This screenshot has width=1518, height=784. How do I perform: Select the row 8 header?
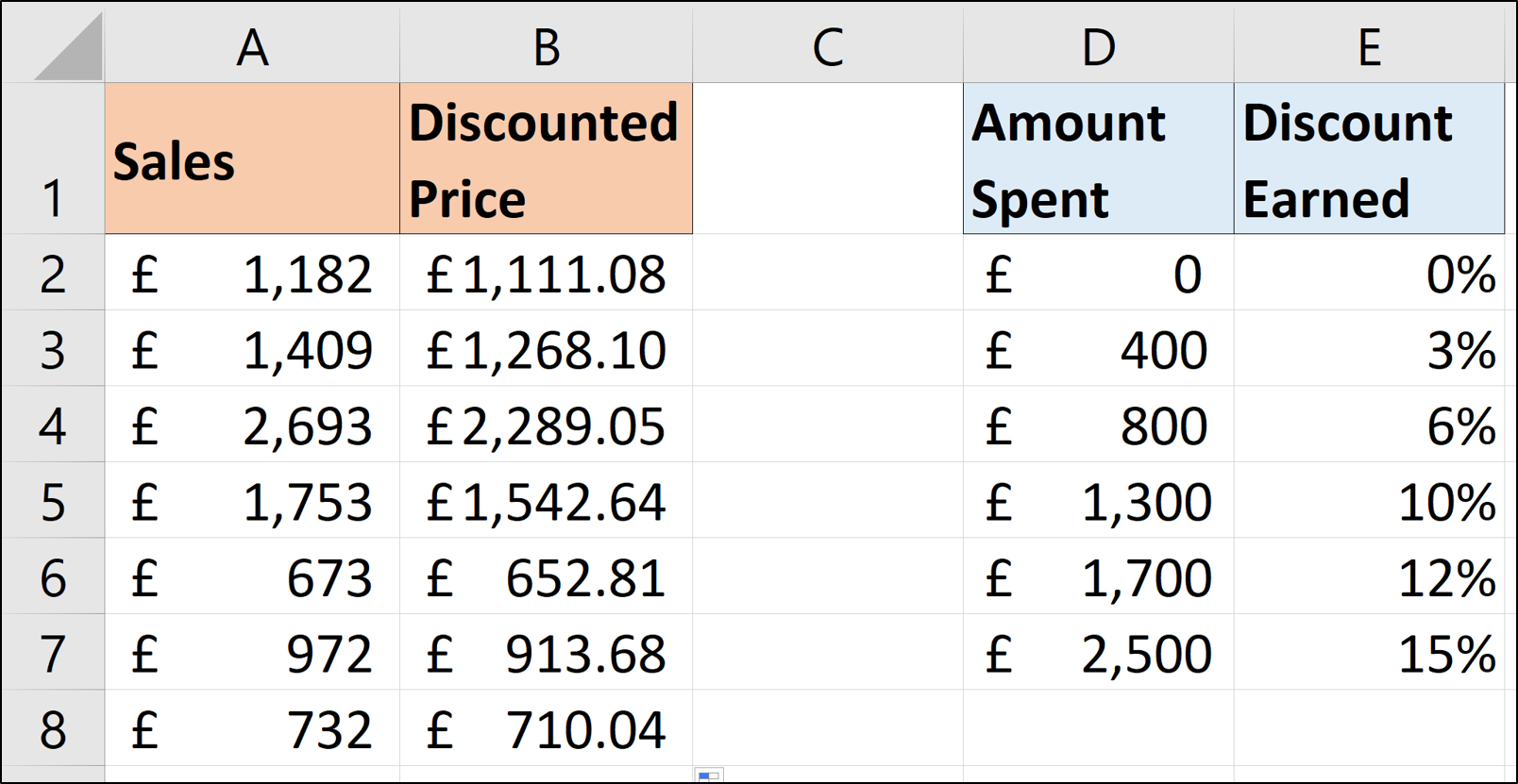tap(53, 729)
